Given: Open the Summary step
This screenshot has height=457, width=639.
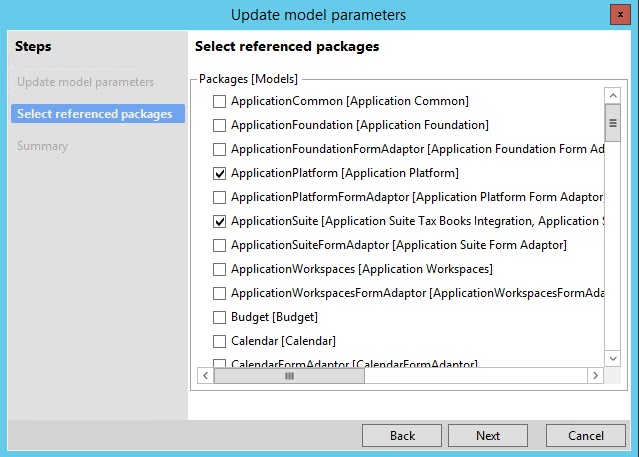Looking at the screenshot, I should (x=43, y=146).
